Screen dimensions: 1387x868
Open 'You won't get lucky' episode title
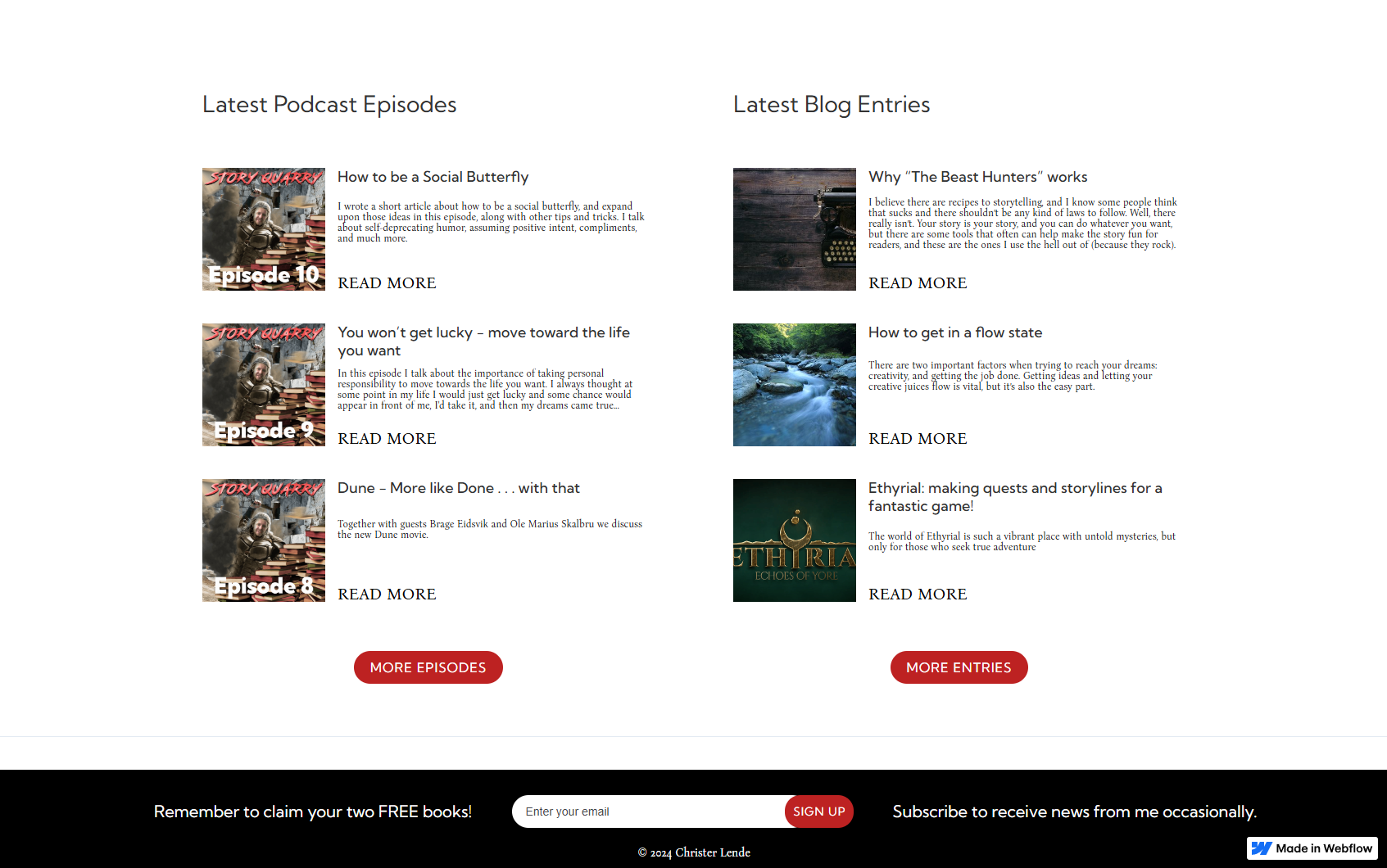483,341
